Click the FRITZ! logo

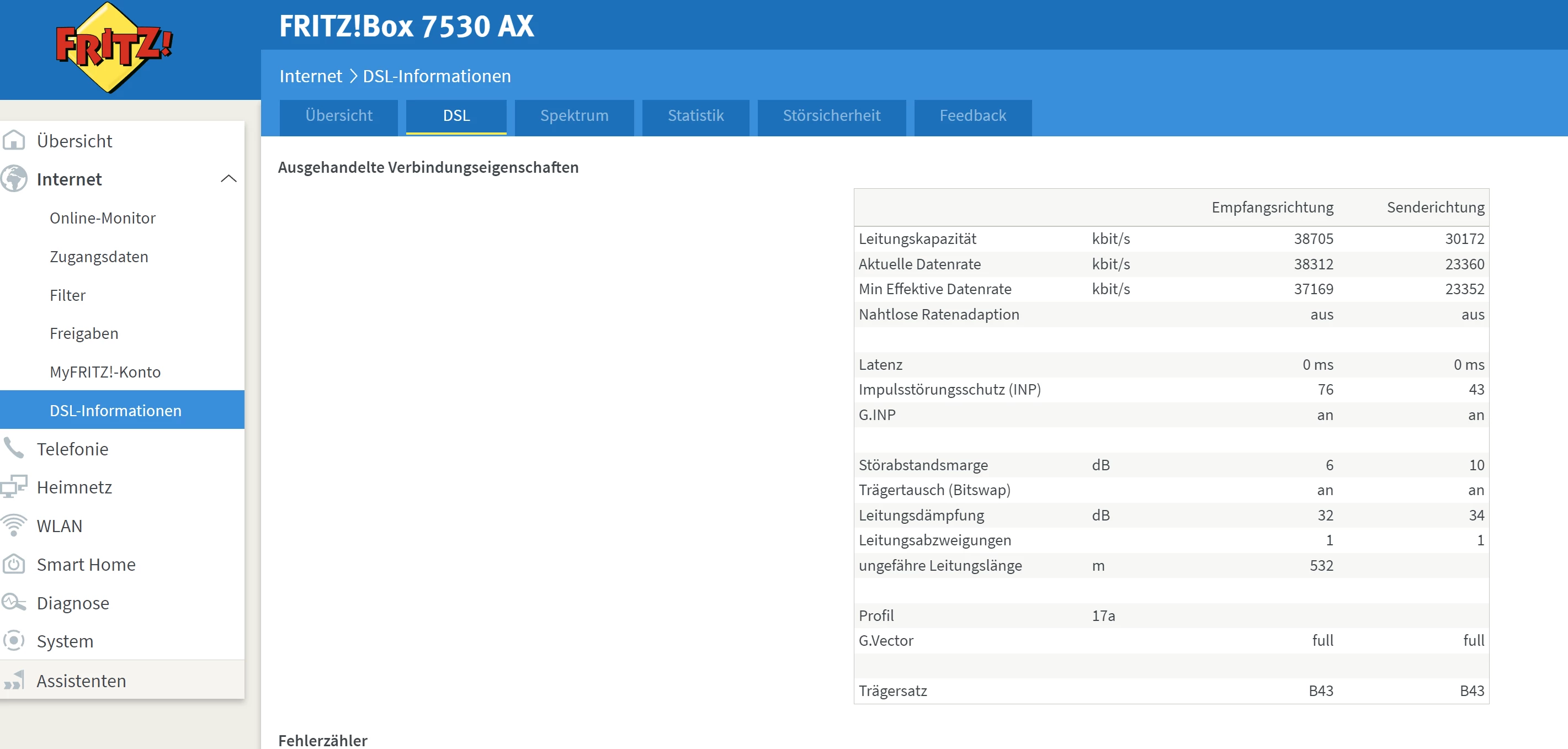[x=113, y=48]
